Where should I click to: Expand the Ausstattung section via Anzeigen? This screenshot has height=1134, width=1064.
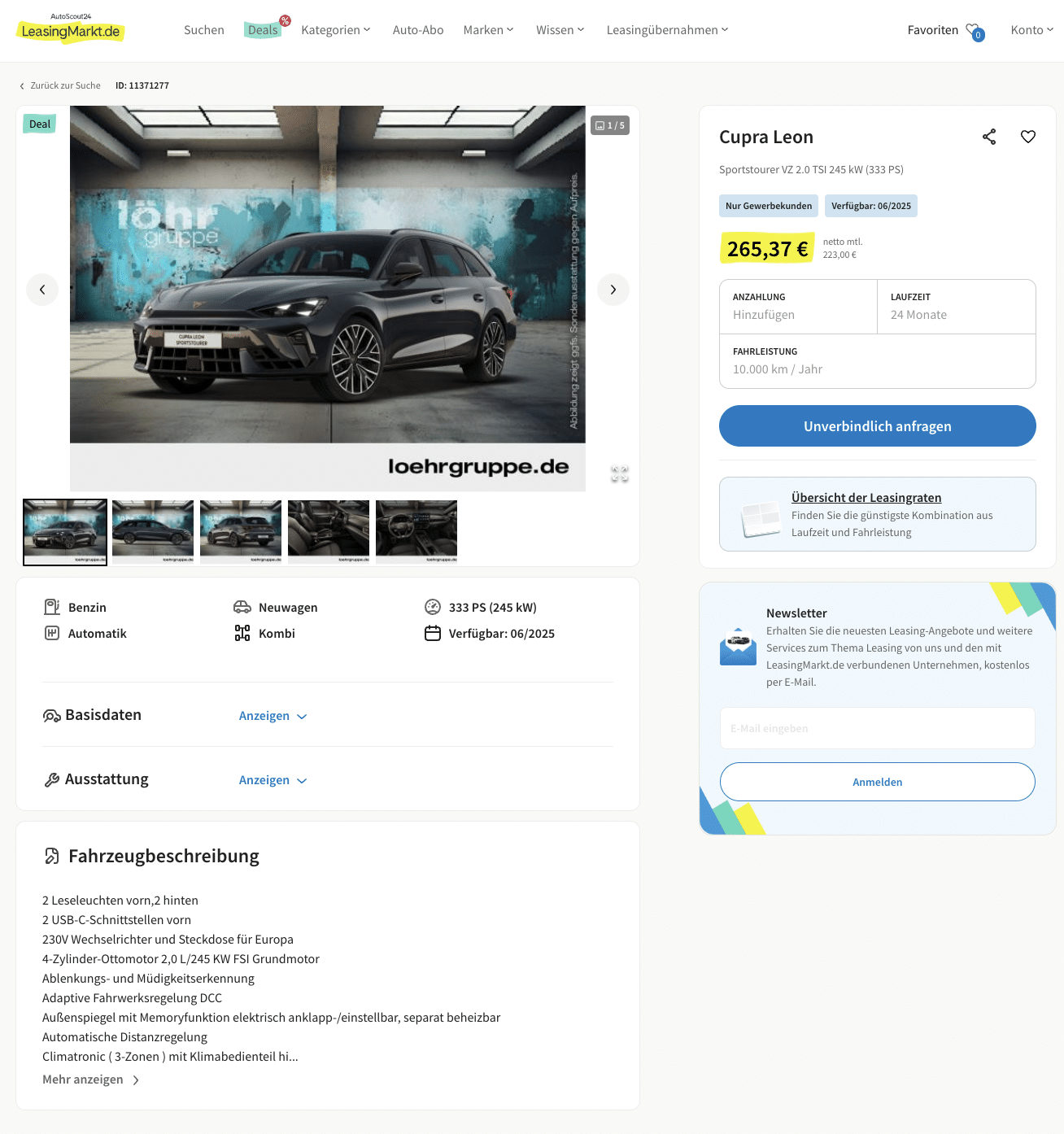click(x=273, y=780)
